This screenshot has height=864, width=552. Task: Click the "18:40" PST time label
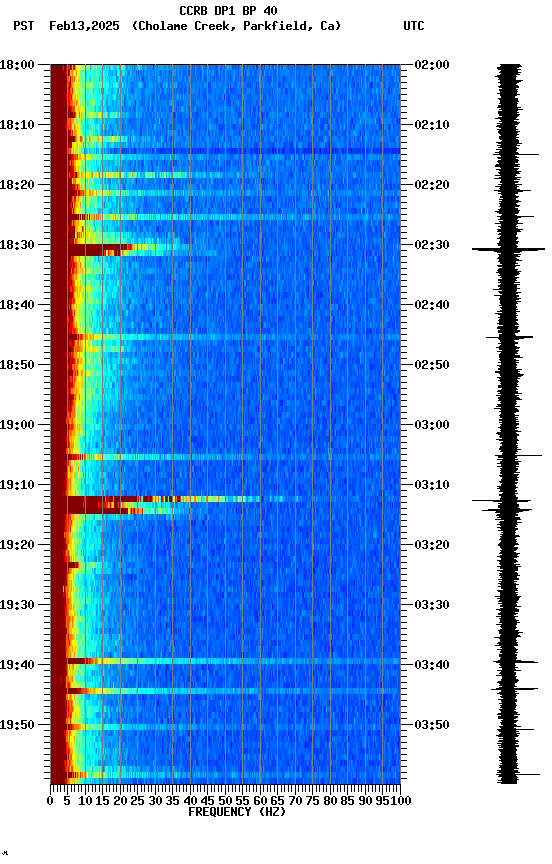17,305
